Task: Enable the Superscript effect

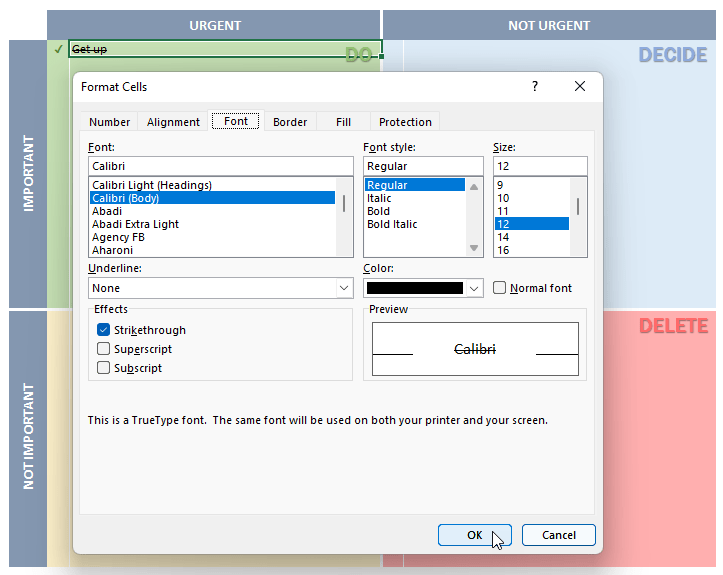Action: 104,349
